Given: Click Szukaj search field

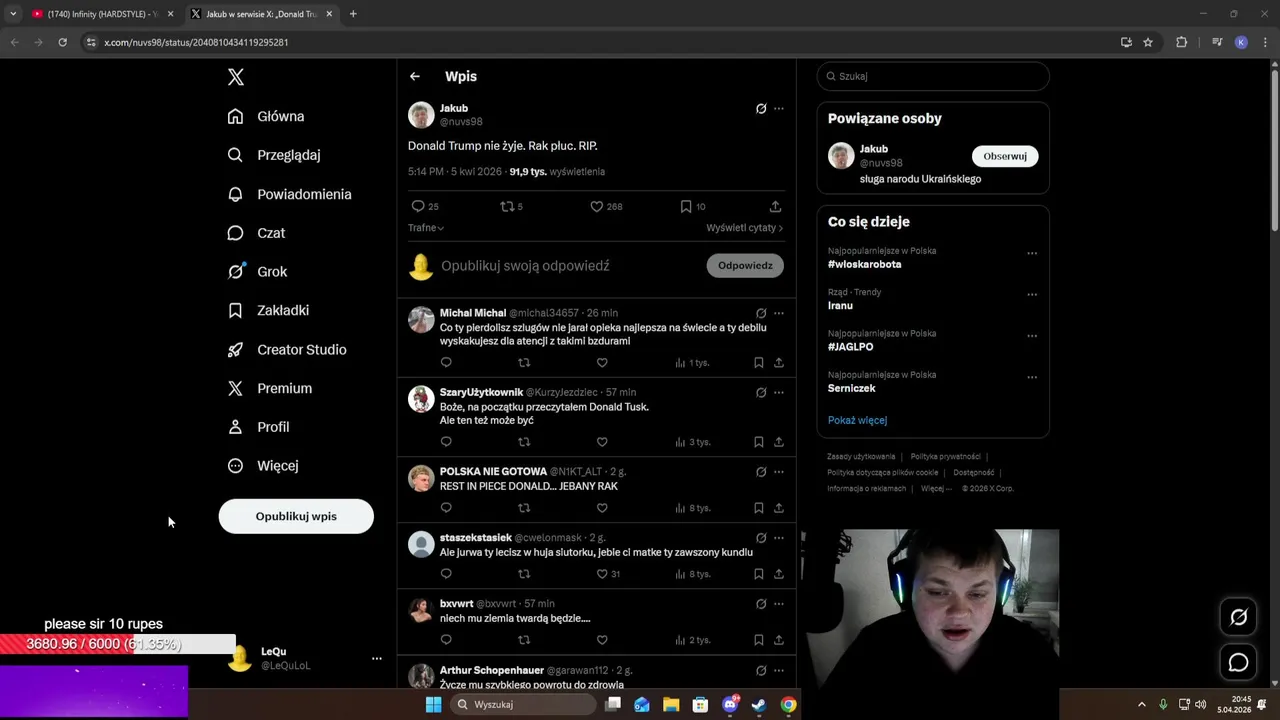Looking at the screenshot, I should pyautogui.click(x=933, y=76).
